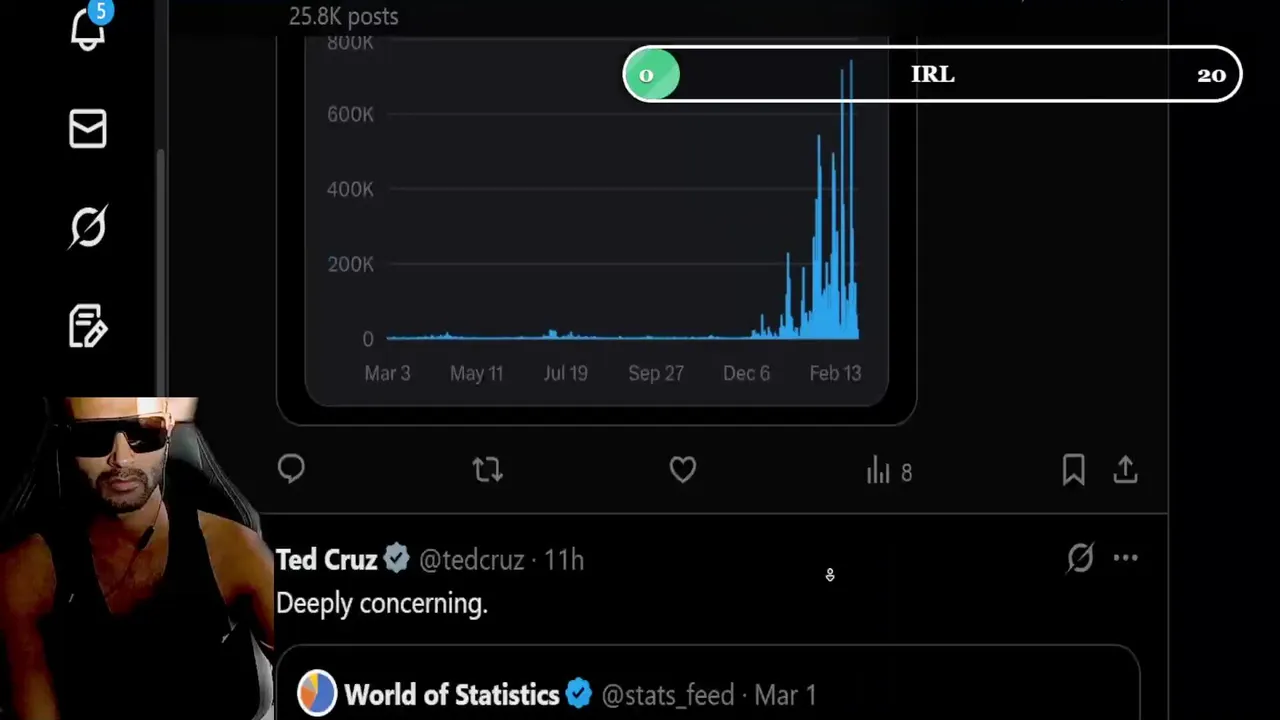The image size is (1280, 720).
Task: Click the 11h post timestamp
Action: (564, 560)
